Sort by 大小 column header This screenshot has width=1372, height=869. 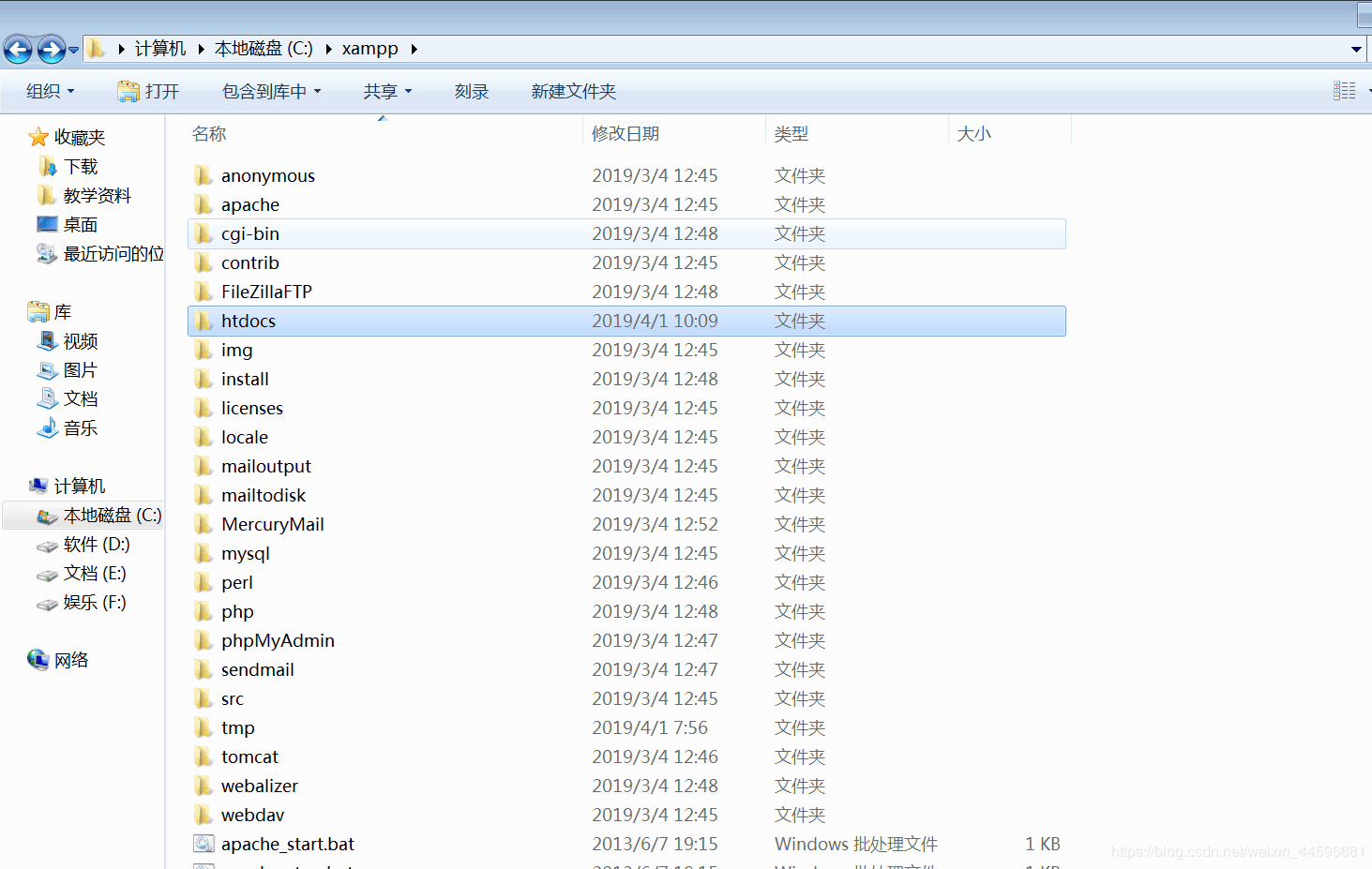coord(974,133)
